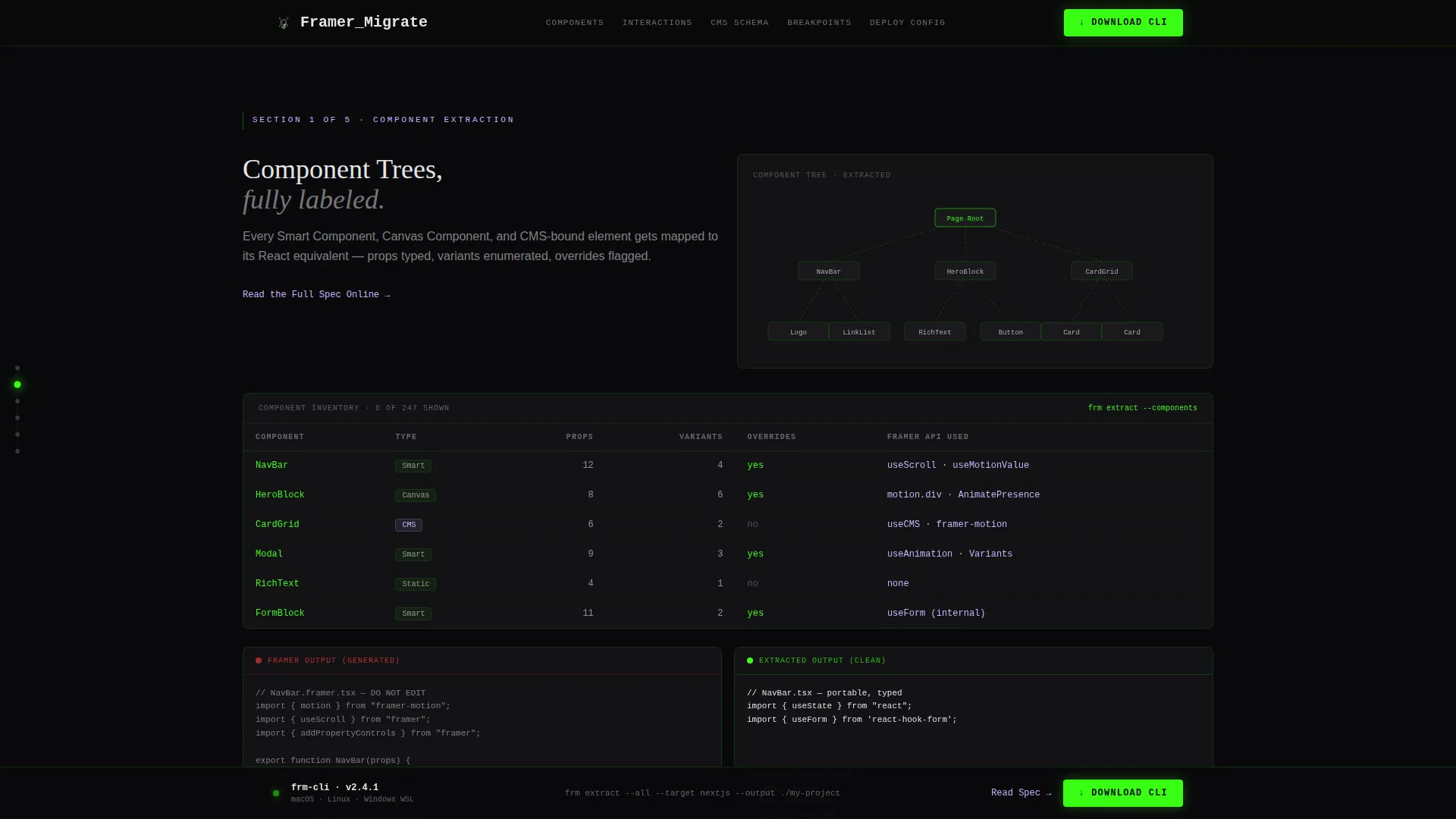The image size is (1456, 819).
Task: Open RichText component in inventory table
Action: 277,583
